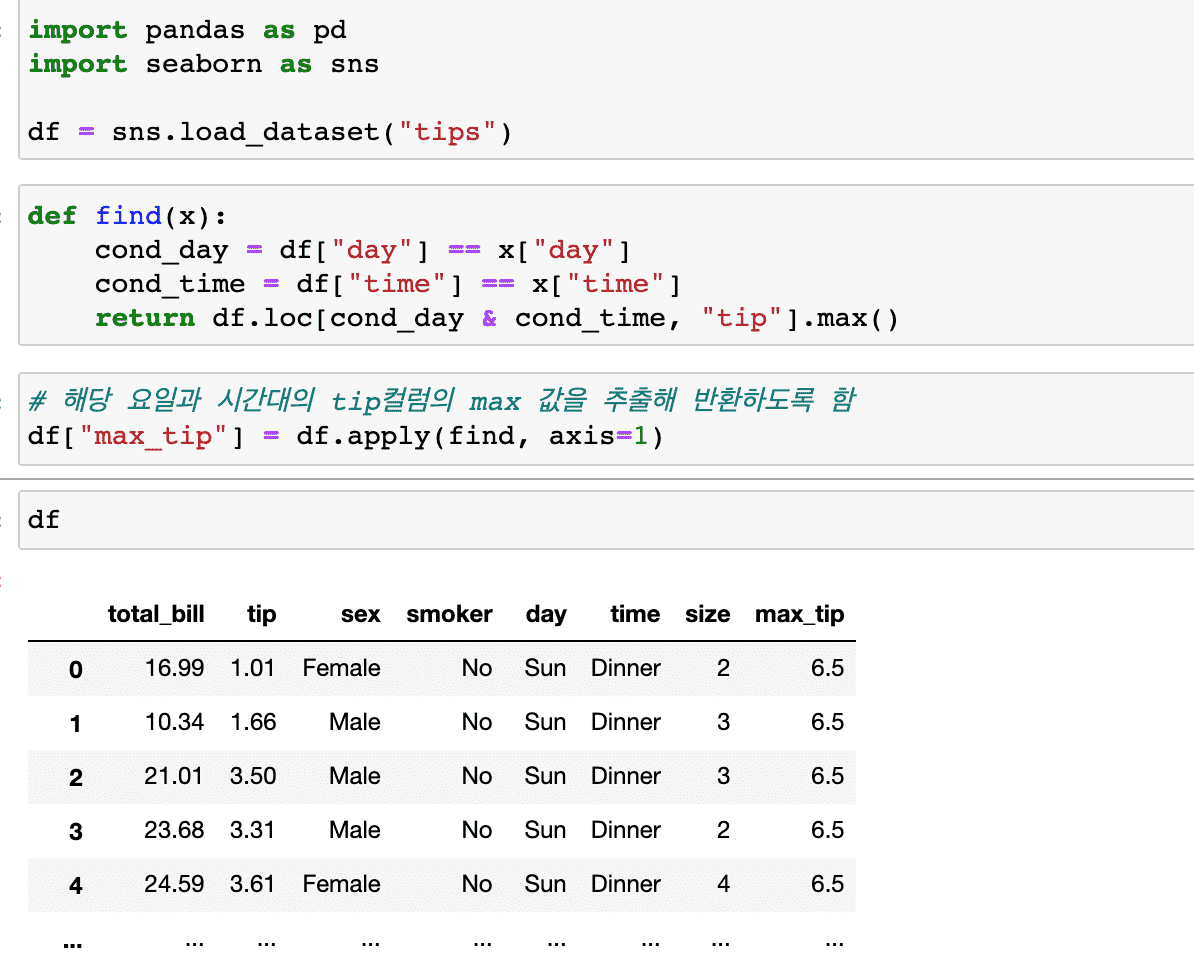Click the smoker value No in row 2
The width and height of the screenshot is (1194, 956).
477,776
